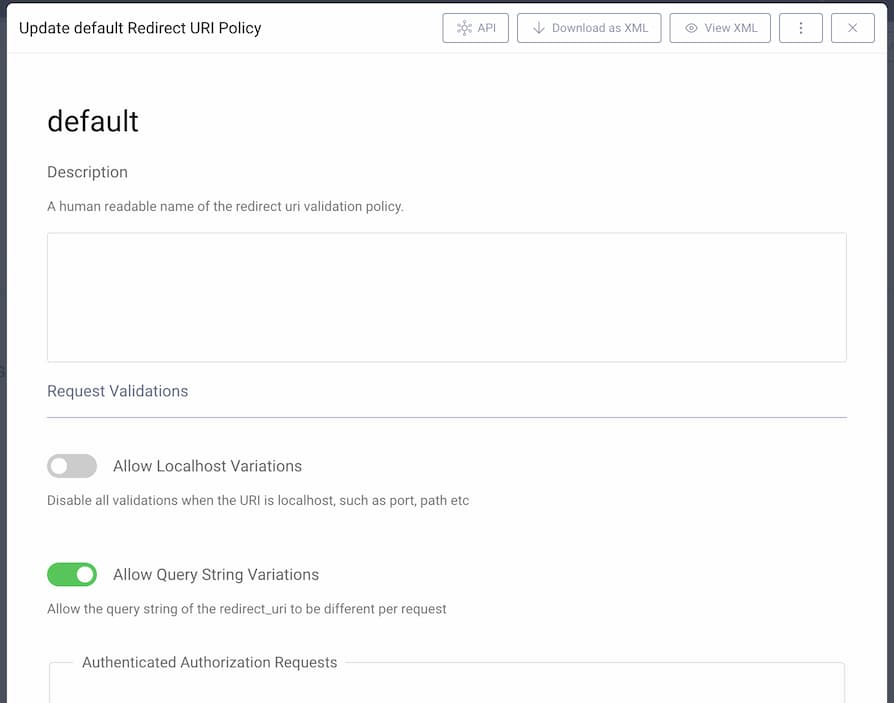The height and width of the screenshot is (703, 894).
Task: Click the eye icon for View XML
Action: point(691,28)
